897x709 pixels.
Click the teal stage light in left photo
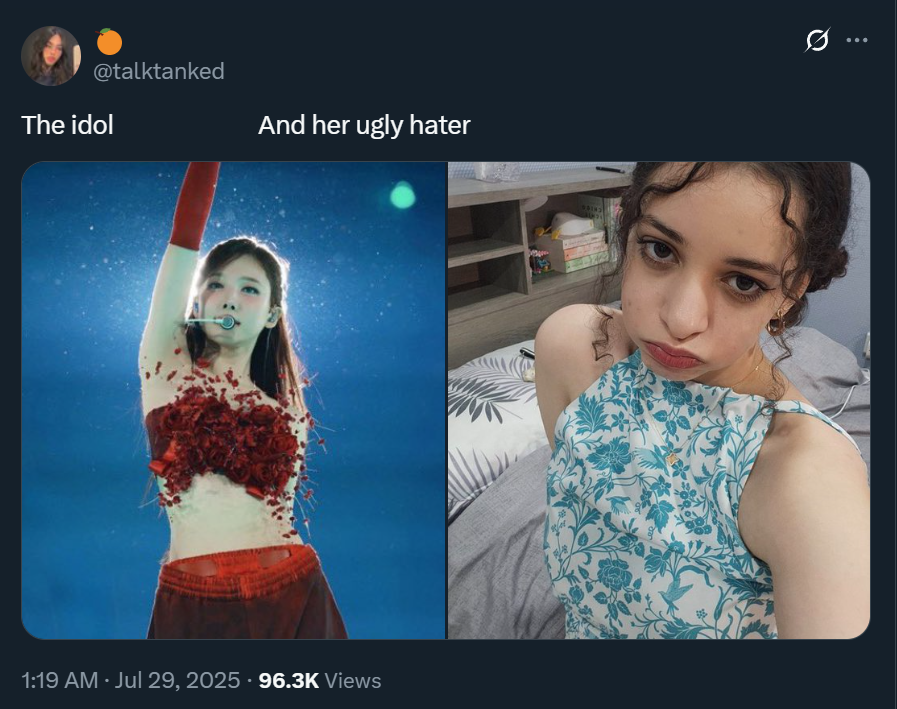coord(403,196)
